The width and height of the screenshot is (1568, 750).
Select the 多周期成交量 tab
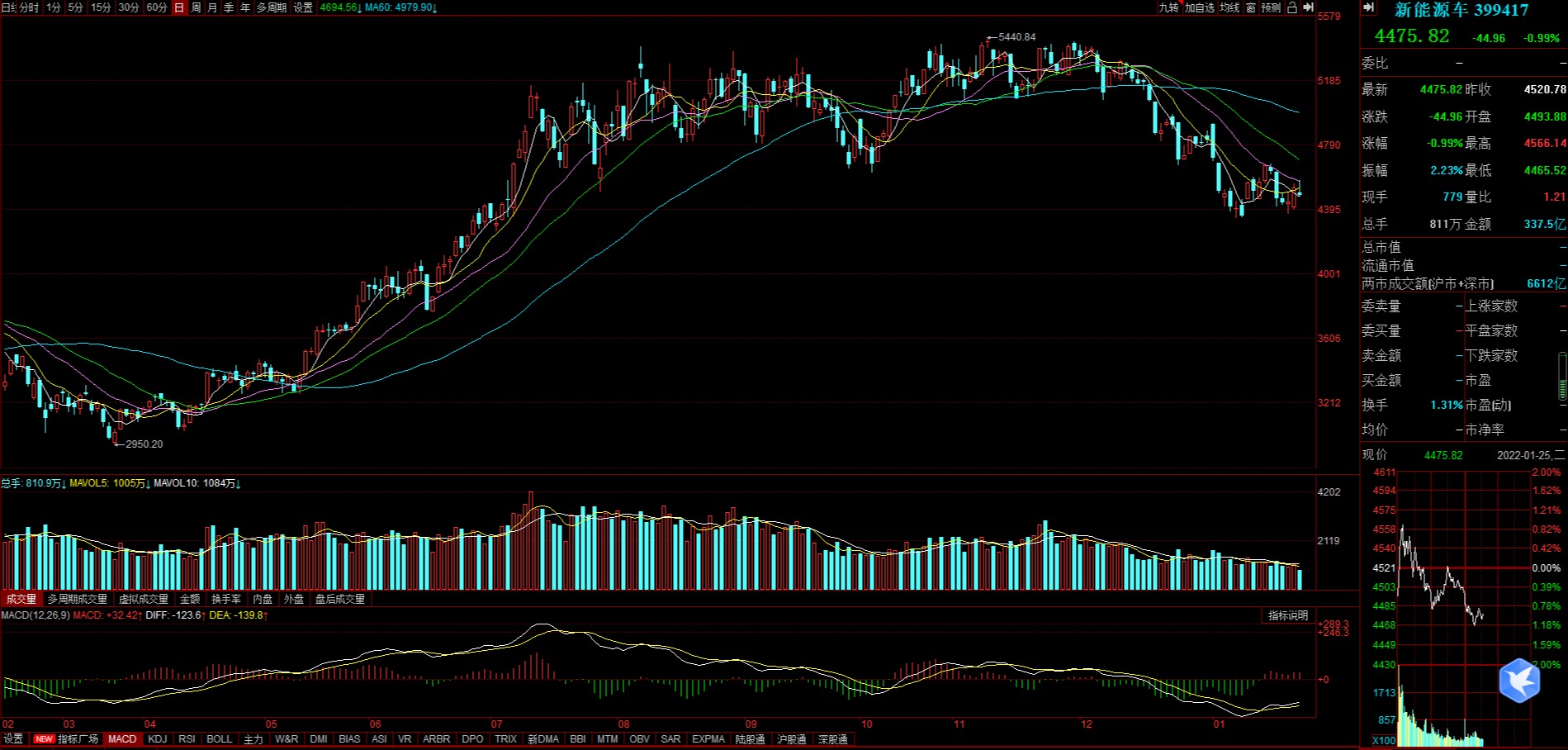(x=77, y=599)
